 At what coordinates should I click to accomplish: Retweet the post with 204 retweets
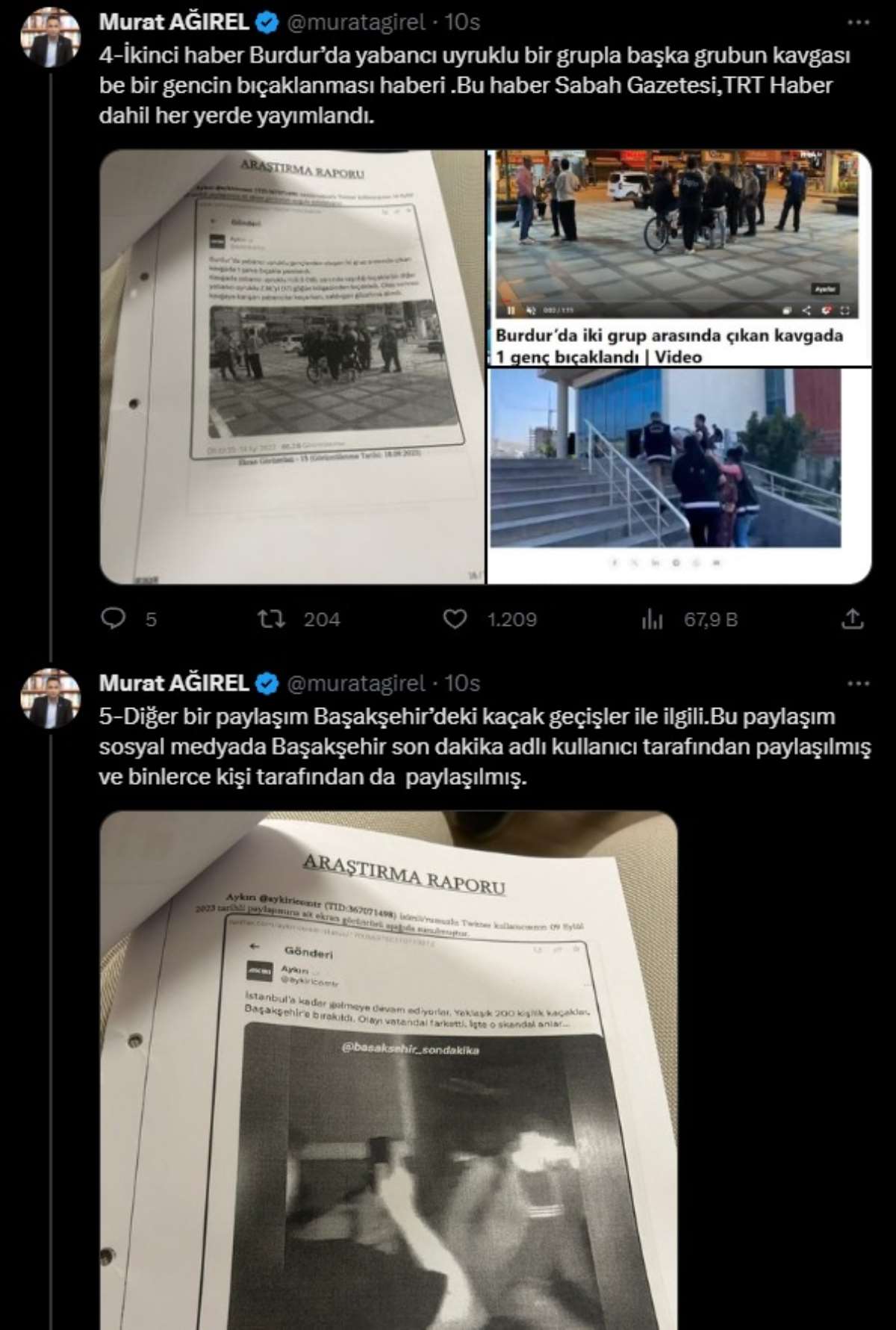pos(272,618)
